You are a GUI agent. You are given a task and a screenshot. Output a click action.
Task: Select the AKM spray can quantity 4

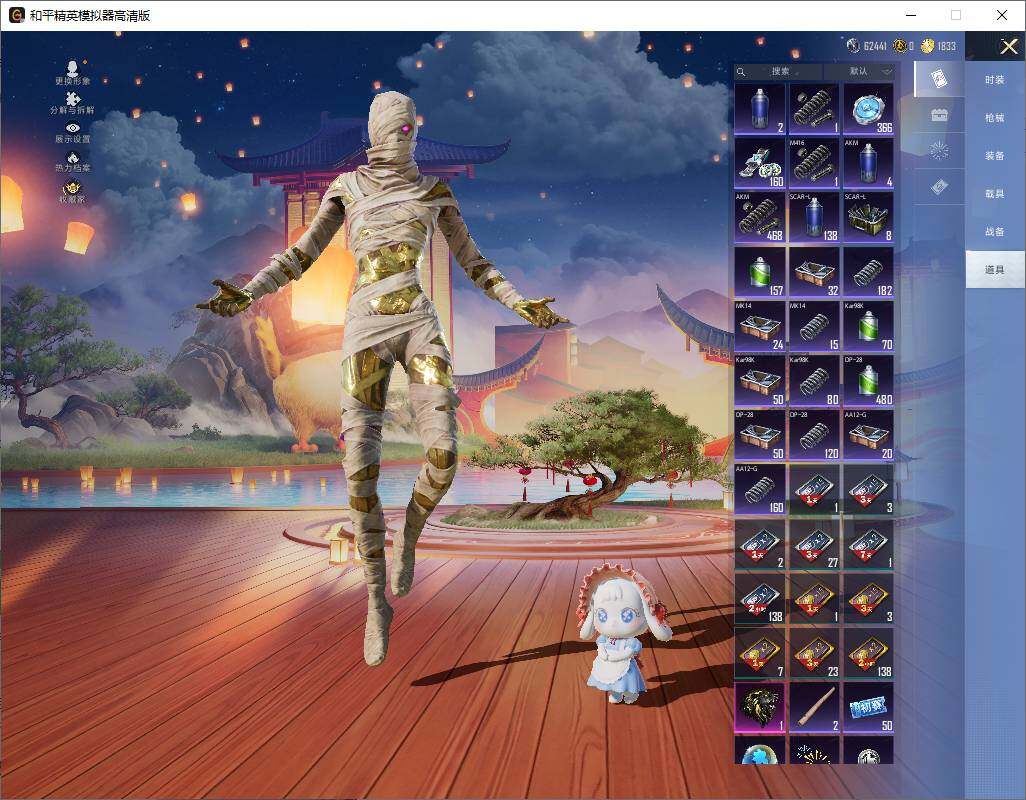[868, 163]
